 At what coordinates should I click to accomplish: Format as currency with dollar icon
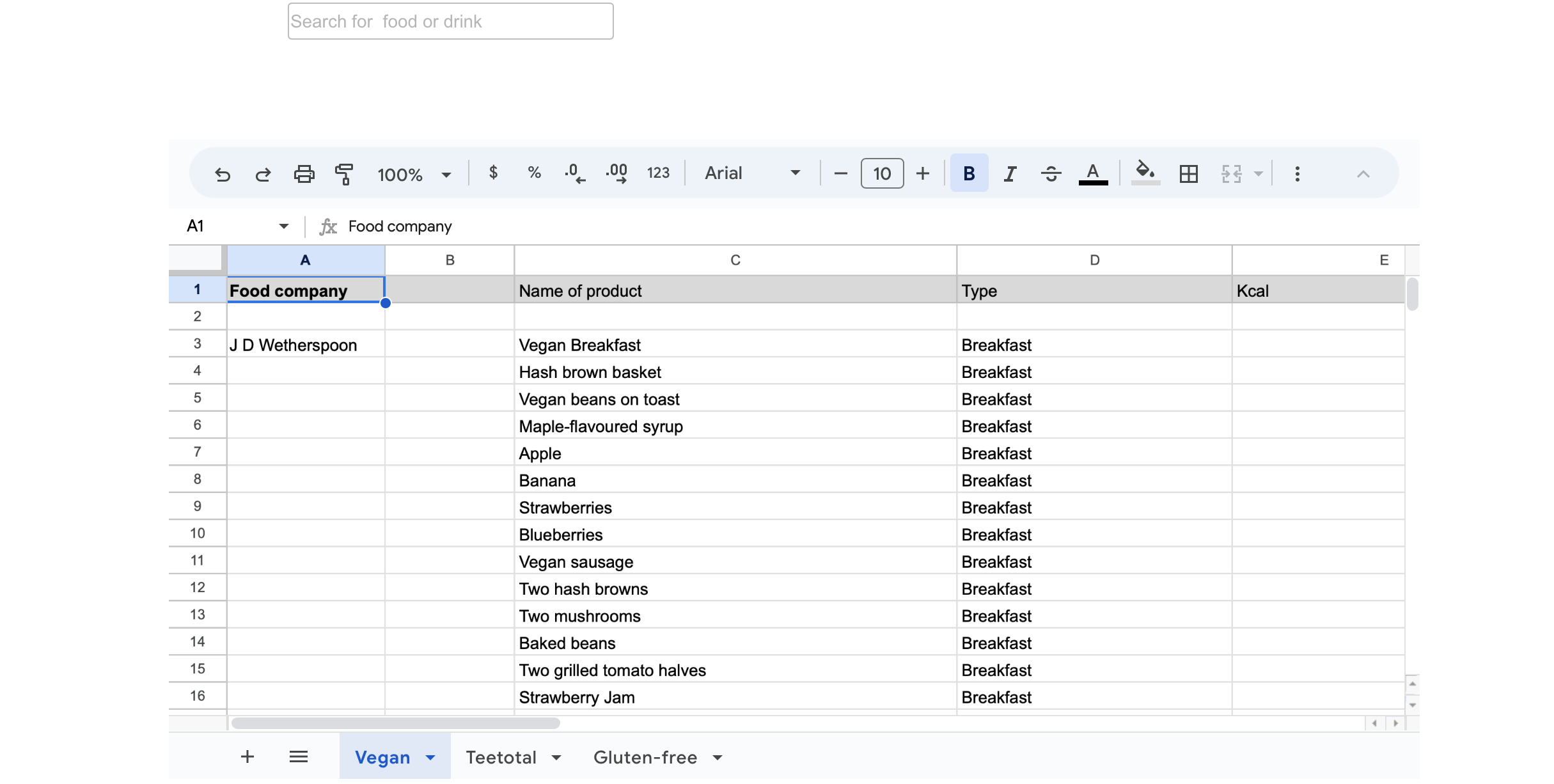point(493,173)
